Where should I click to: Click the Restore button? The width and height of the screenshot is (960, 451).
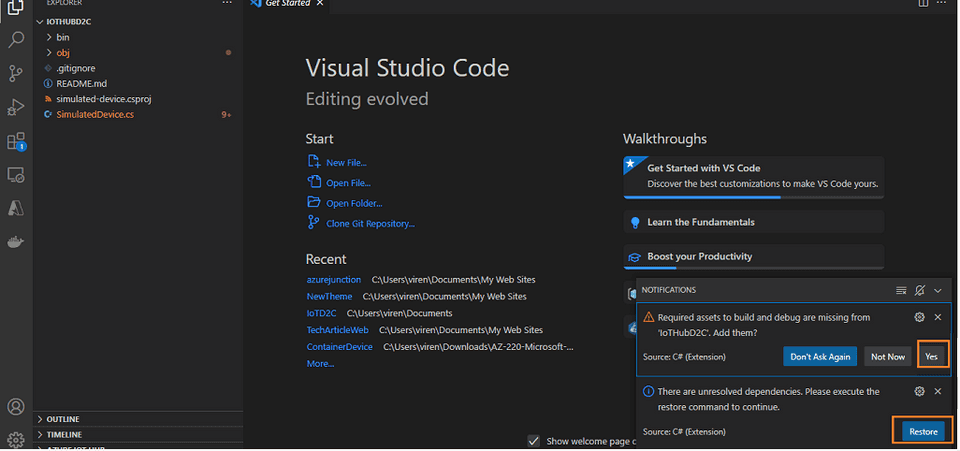[923, 431]
